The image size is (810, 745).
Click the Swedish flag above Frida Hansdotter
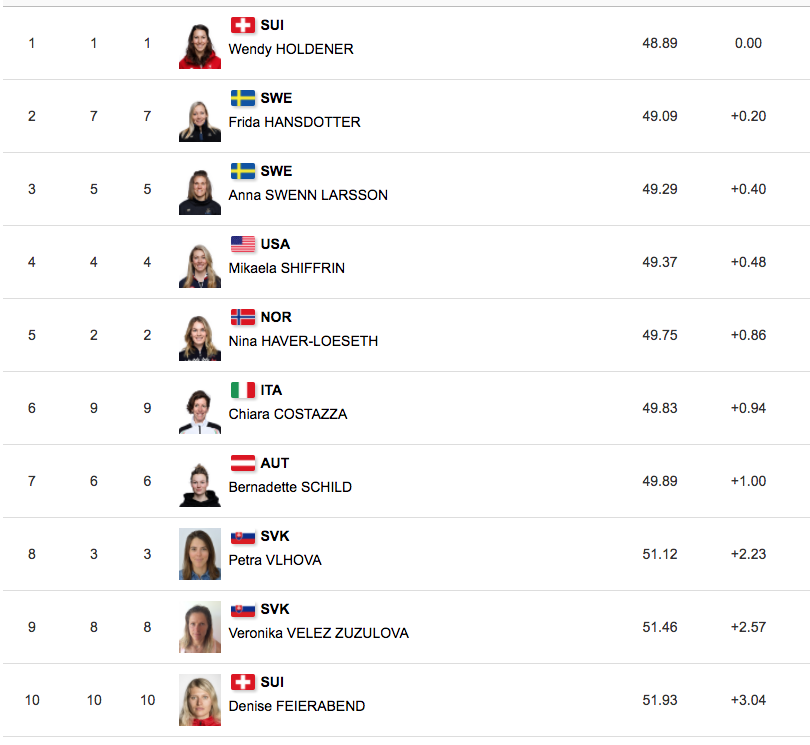243,98
